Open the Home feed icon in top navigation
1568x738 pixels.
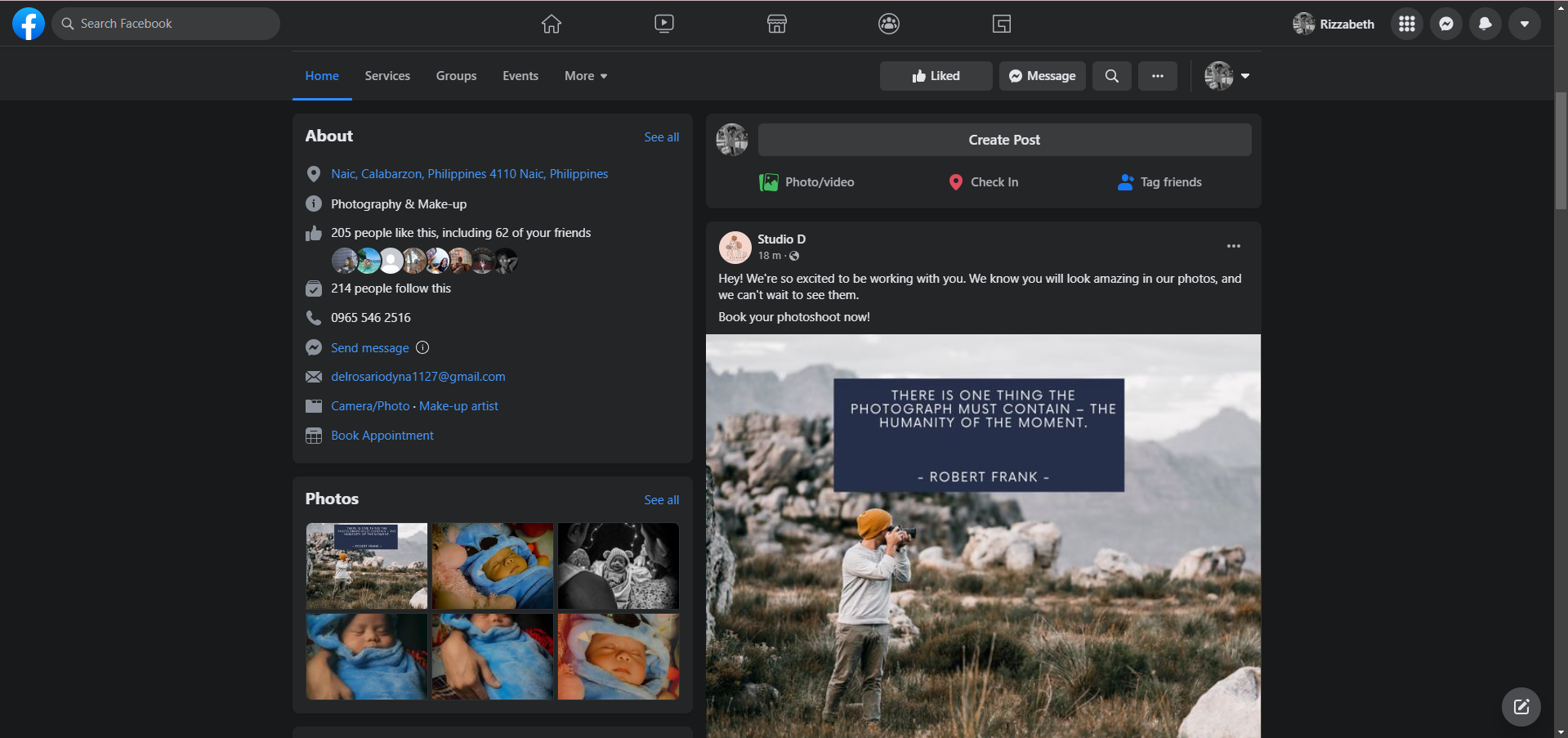(552, 24)
